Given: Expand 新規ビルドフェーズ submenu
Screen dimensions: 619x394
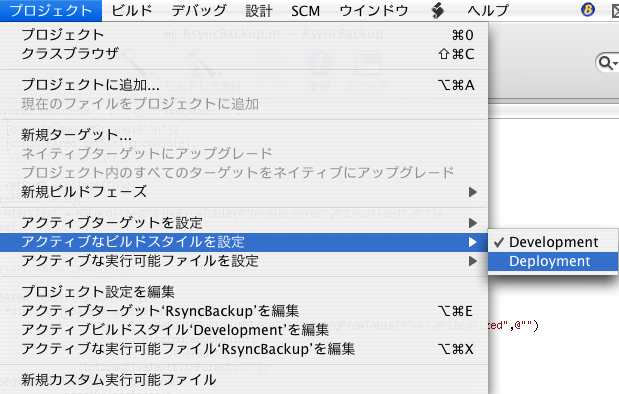Looking at the screenshot, I should (244, 192).
